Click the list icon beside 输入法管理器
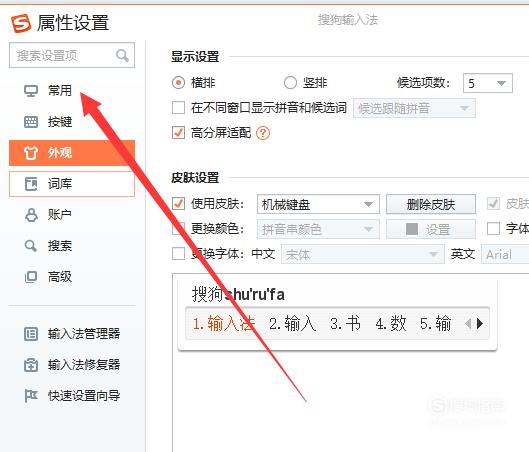The image size is (529, 452). click(x=31, y=334)
